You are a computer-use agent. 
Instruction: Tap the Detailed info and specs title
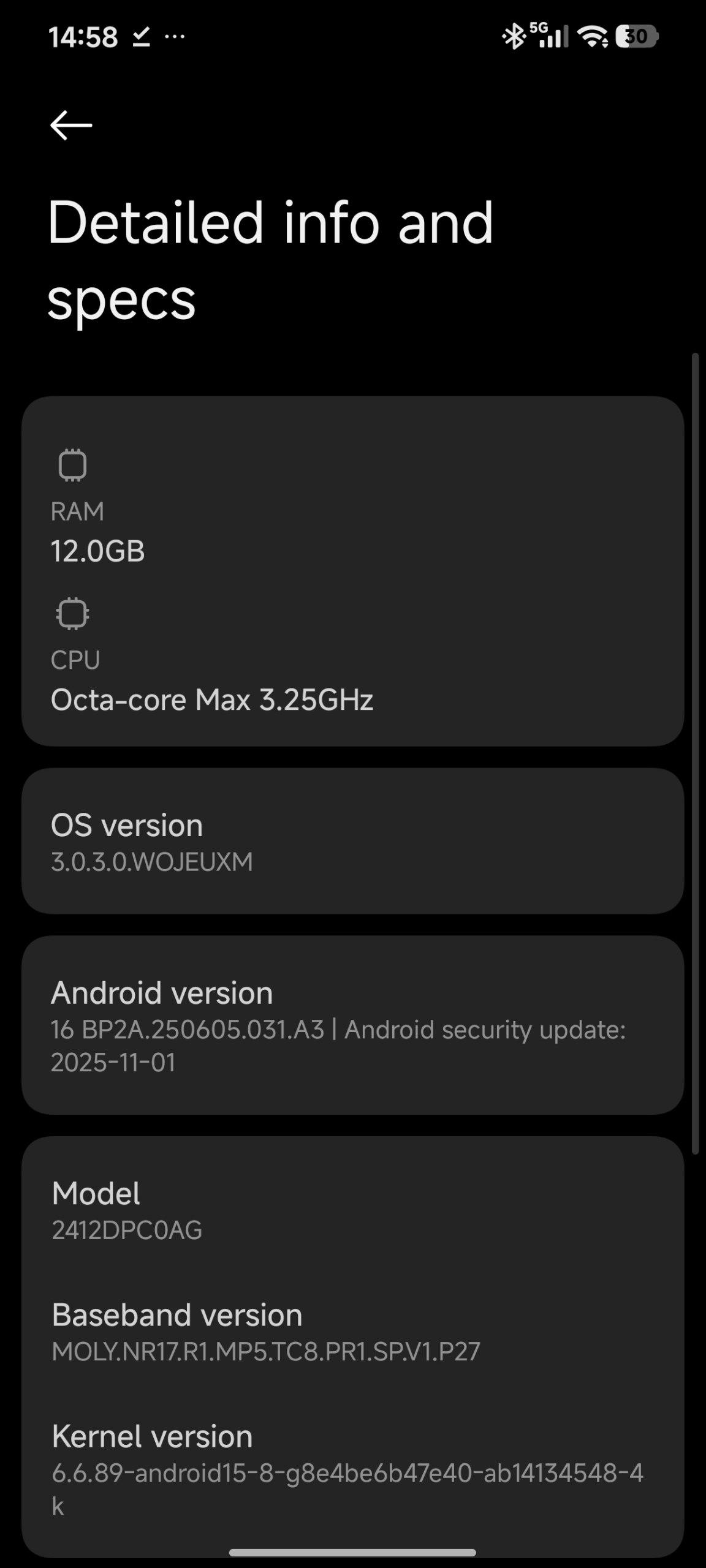tap(270, 260)
